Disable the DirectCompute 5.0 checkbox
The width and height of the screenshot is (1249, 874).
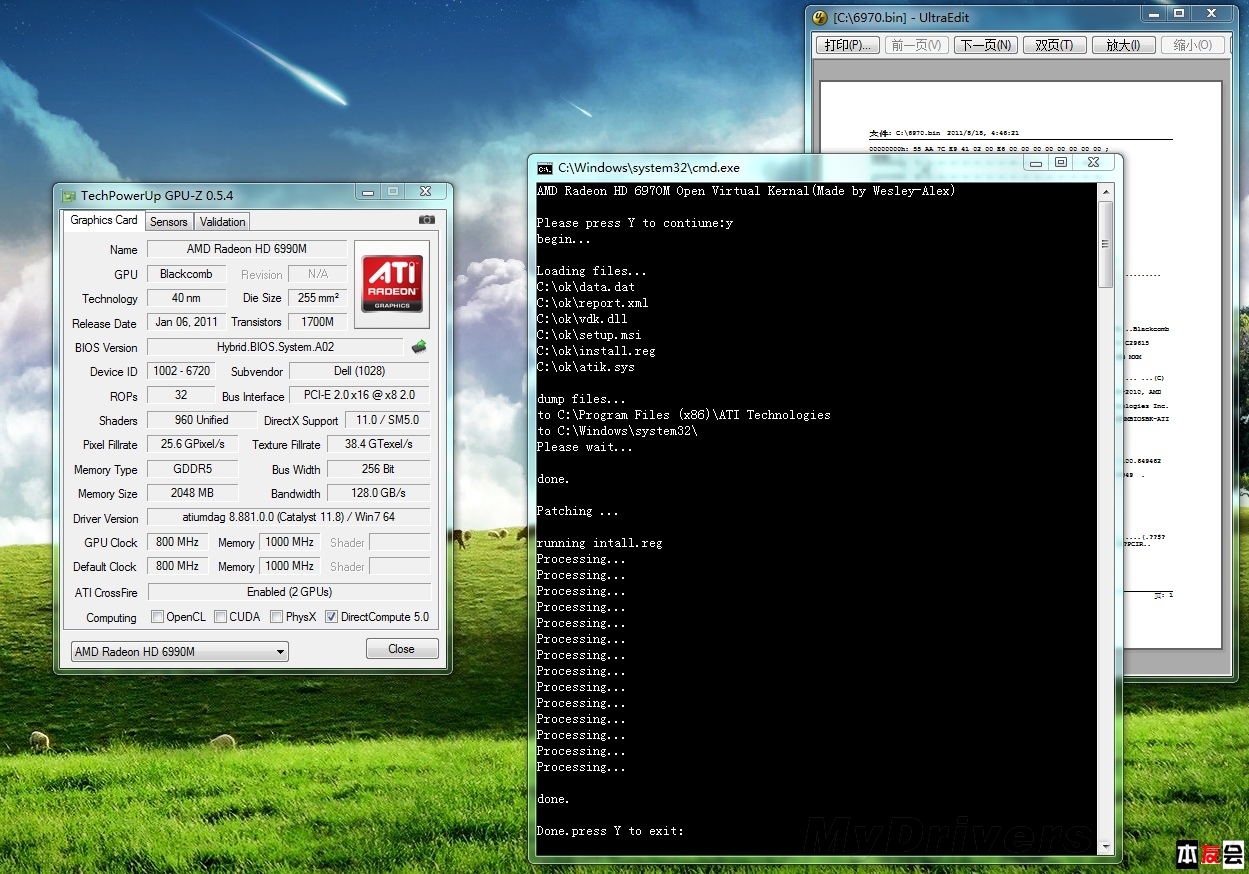pyautogui.click(x=331, y=616)
